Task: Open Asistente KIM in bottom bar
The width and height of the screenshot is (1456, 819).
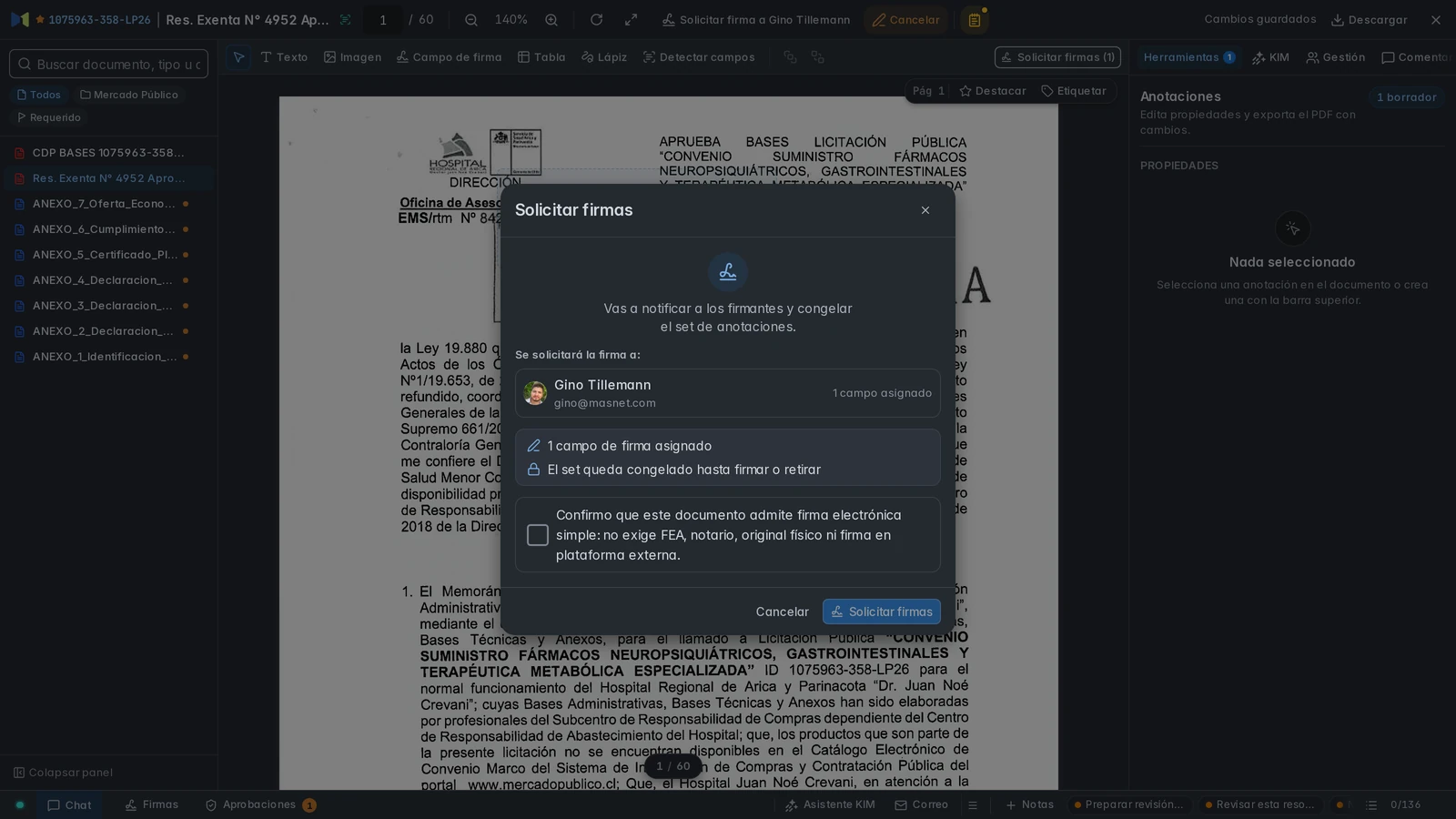Action: [829, 805]
